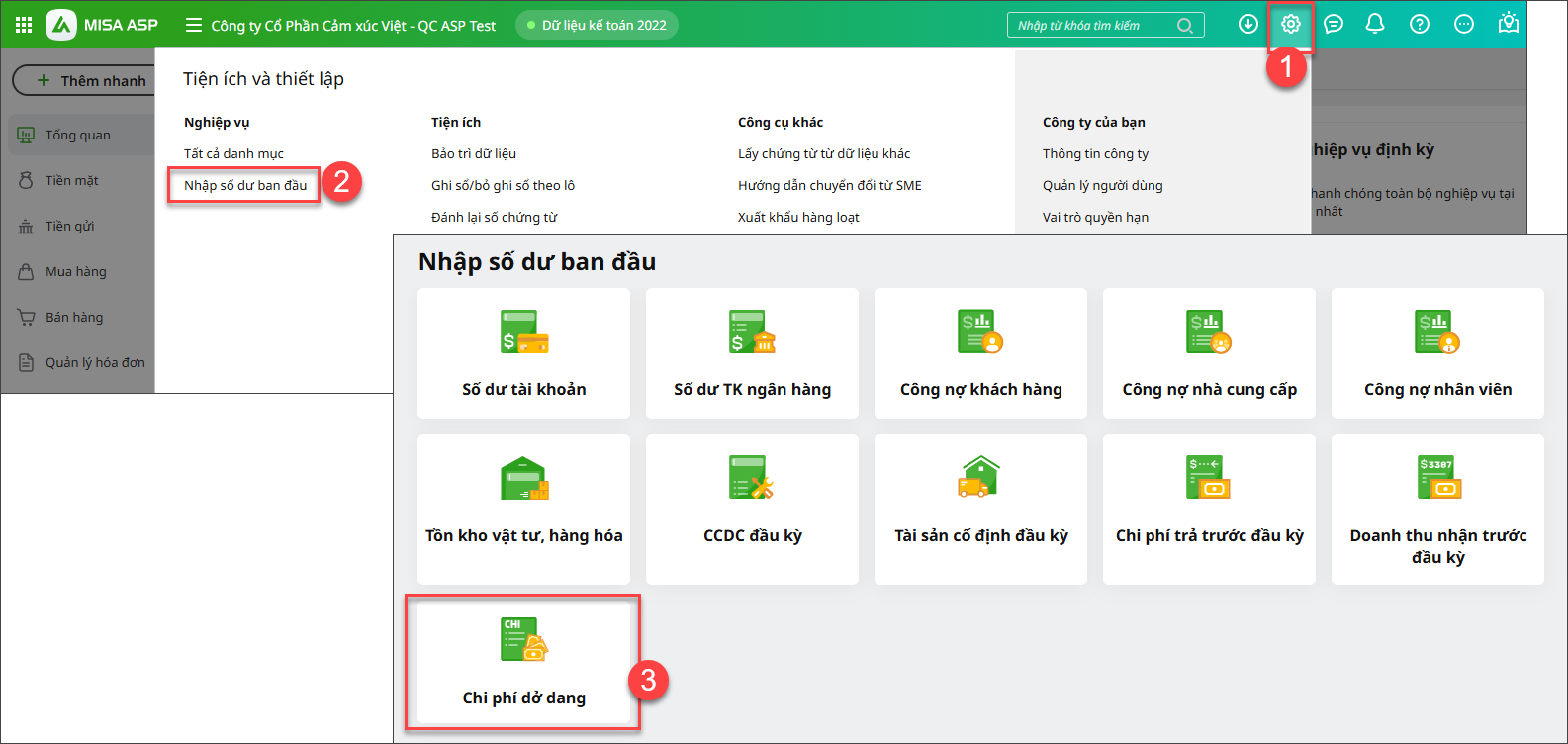Click Nhập số dư ban đầu menu item
This screenshot has width=1568, height=744.
pos(245,185)
